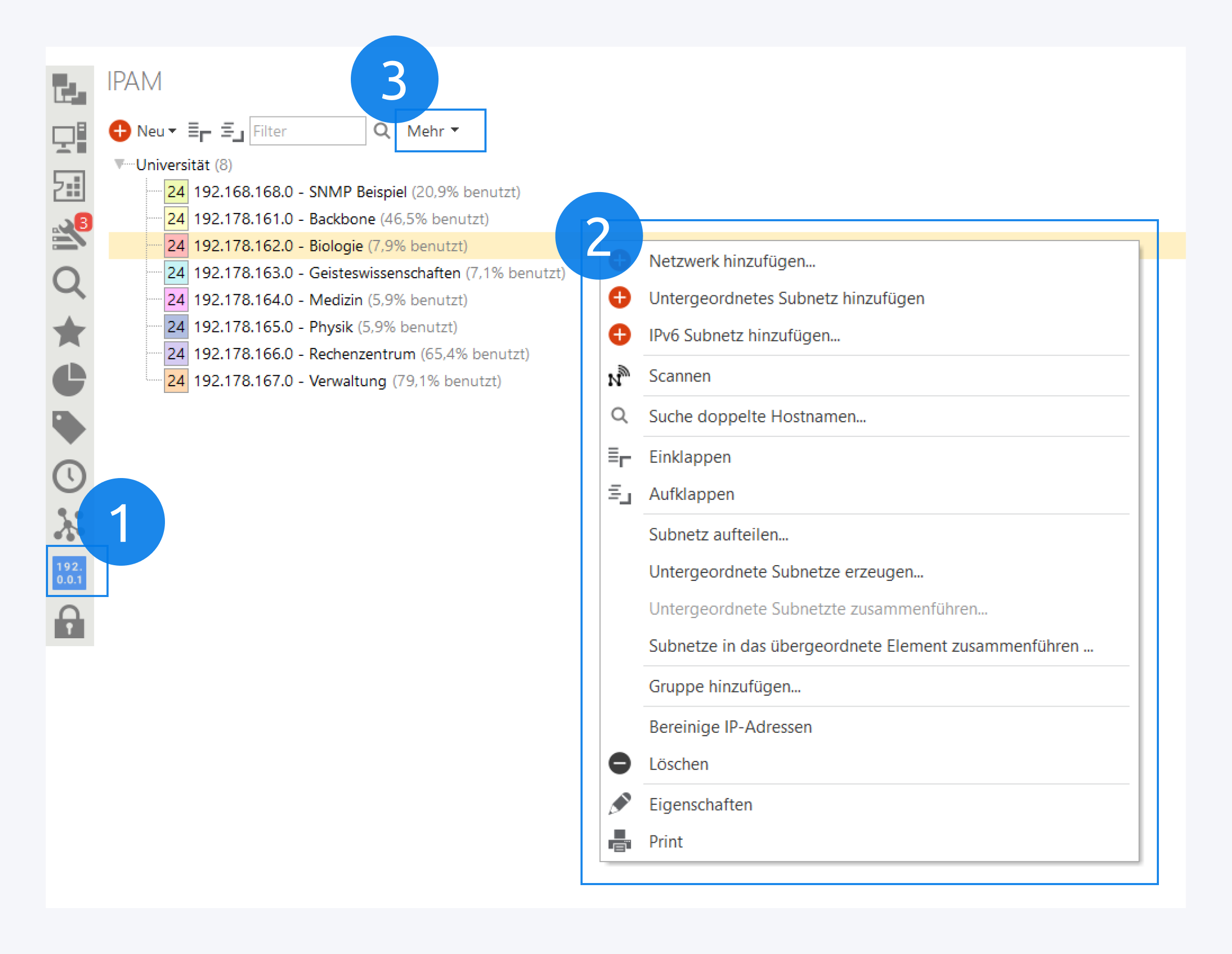The image size is (1232, 954).
Task: Select Subnetz aufteilen... menu entry
Action: pyautogui.click(x=718, y=534)
